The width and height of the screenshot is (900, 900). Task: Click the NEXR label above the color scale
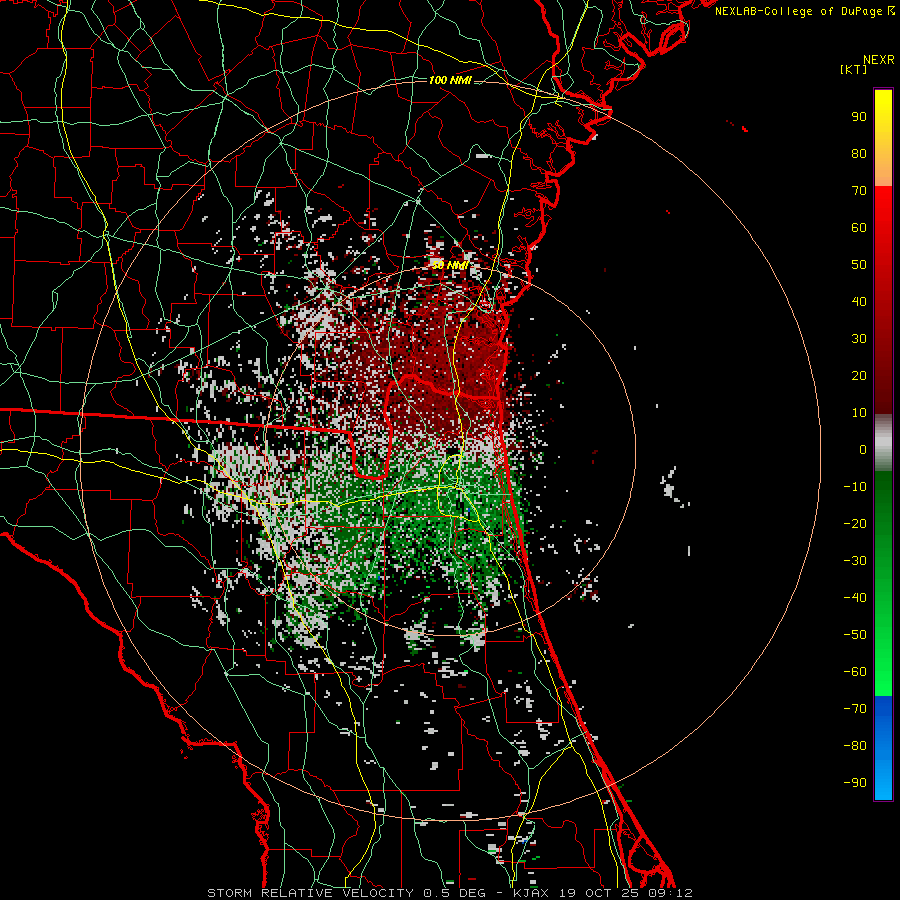point(878,60)
